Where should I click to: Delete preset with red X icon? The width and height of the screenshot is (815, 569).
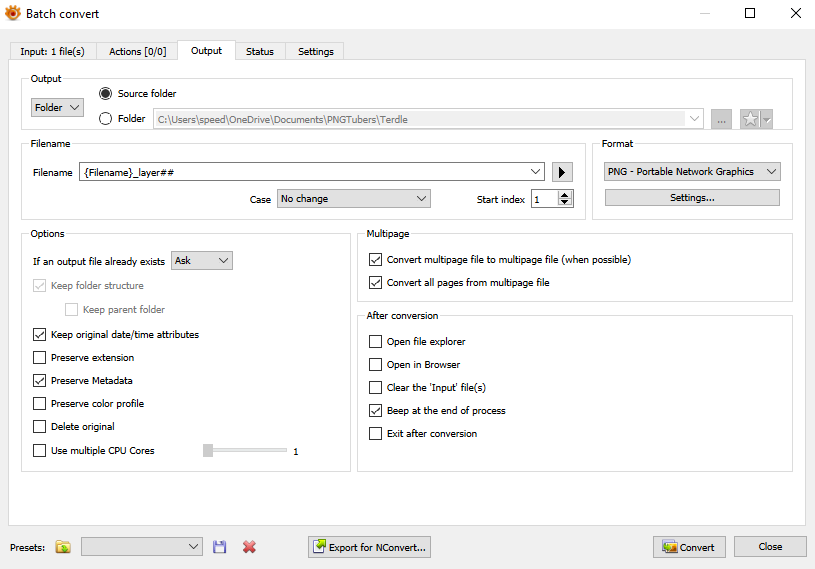tap(249, 547)
